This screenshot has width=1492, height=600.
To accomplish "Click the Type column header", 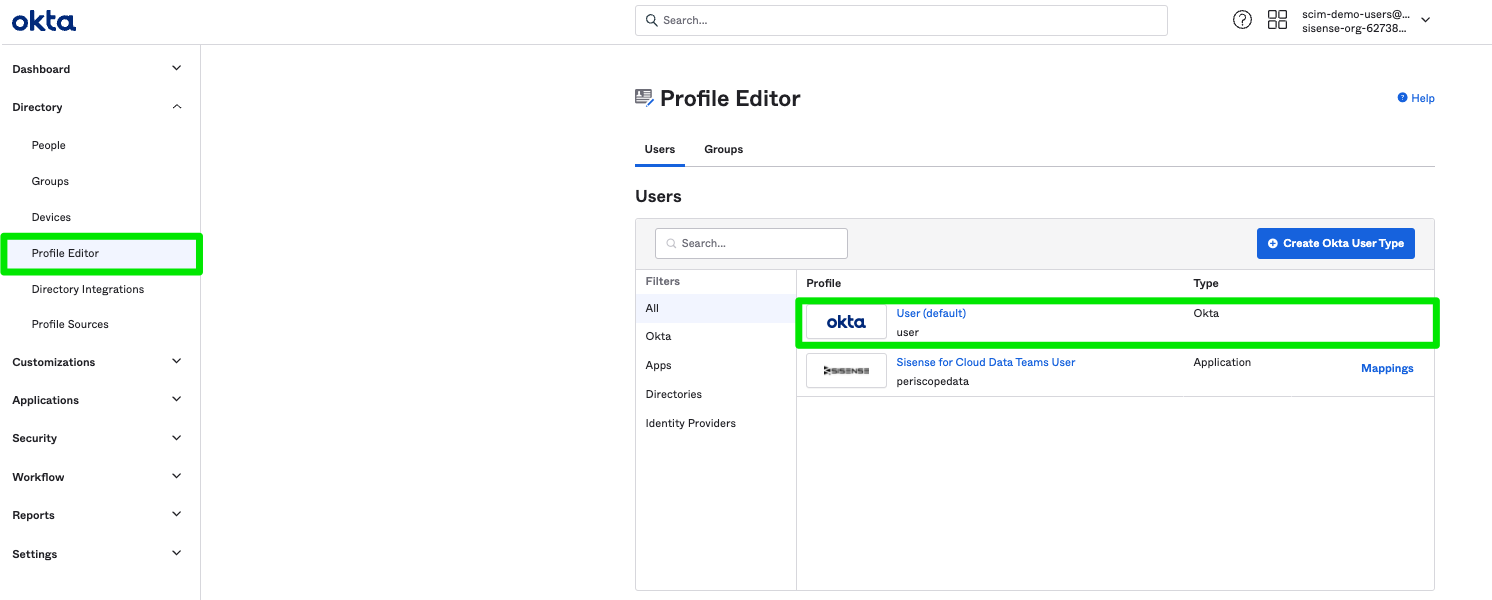I will [x=1206, y=283].
